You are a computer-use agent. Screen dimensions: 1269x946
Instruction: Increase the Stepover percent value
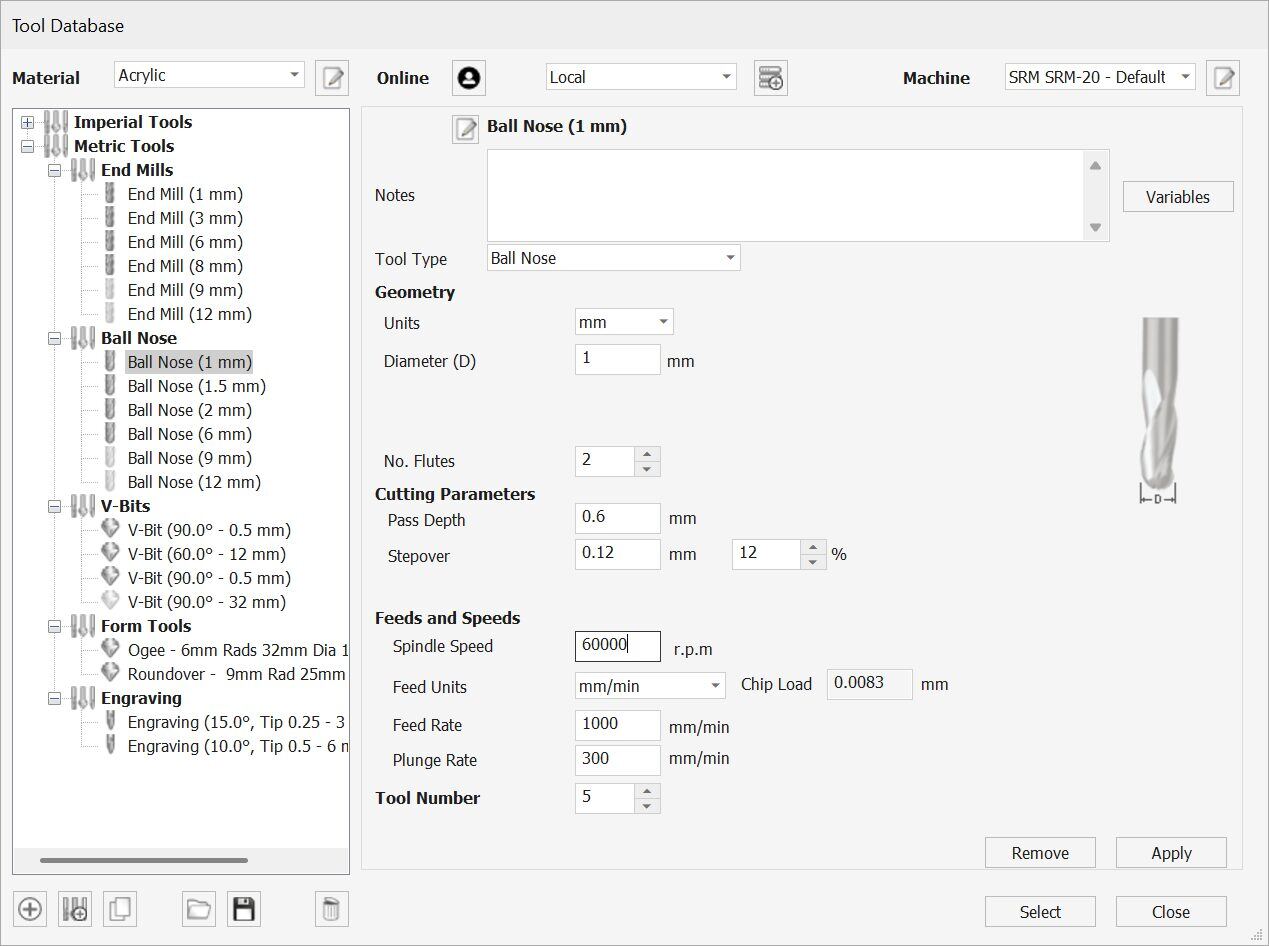tap(813, 547)
